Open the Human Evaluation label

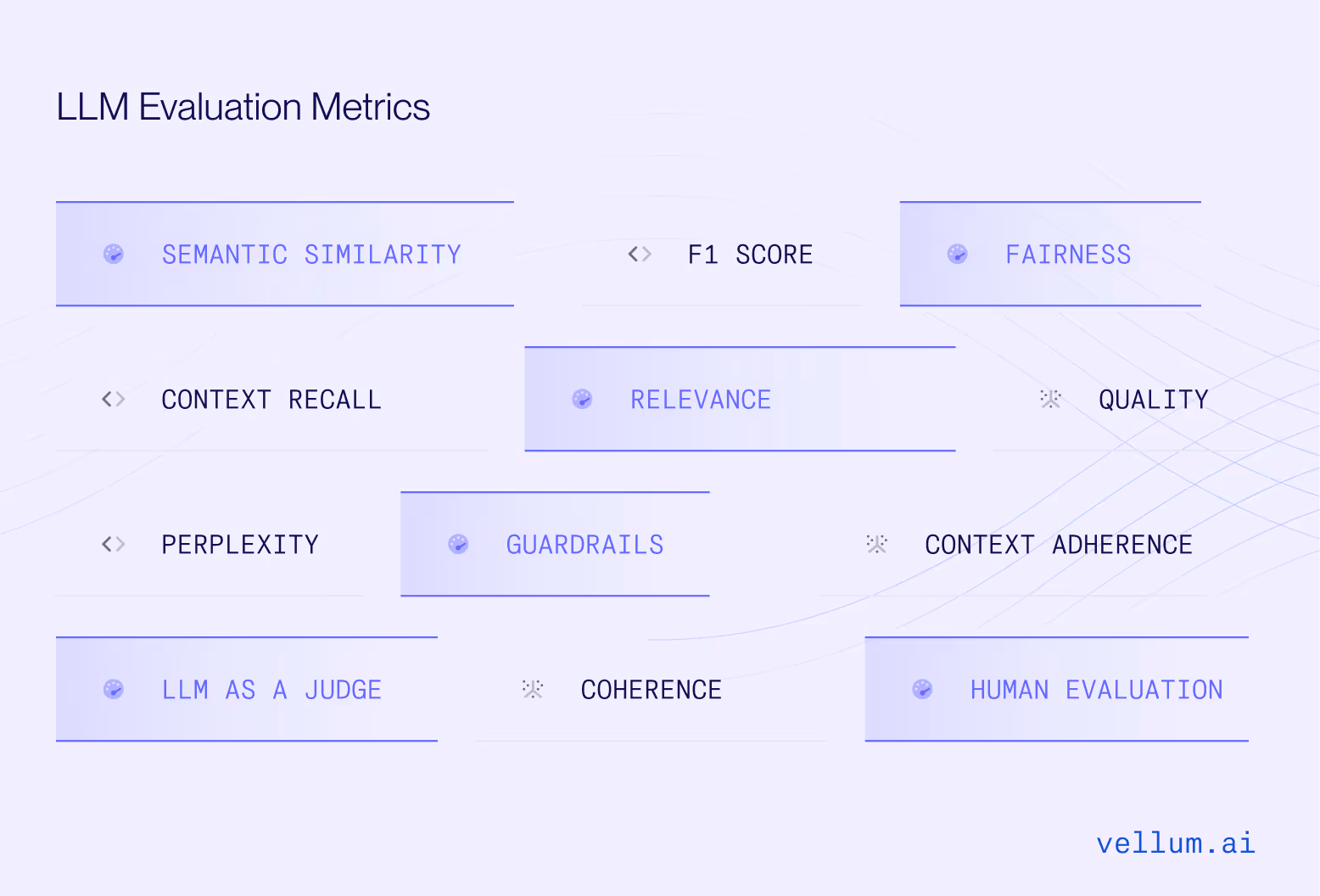pyautogui.click(x=1096, y=690)
